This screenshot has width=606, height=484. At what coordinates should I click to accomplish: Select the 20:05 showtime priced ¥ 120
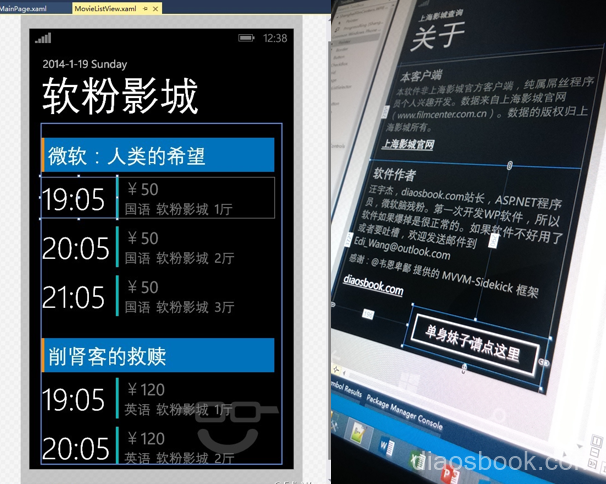coord(76,448)
